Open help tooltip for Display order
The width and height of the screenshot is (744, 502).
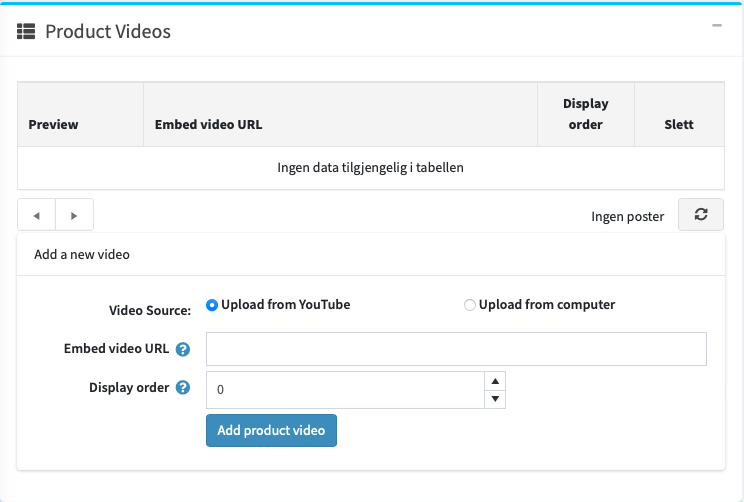(x=183, y=388)
